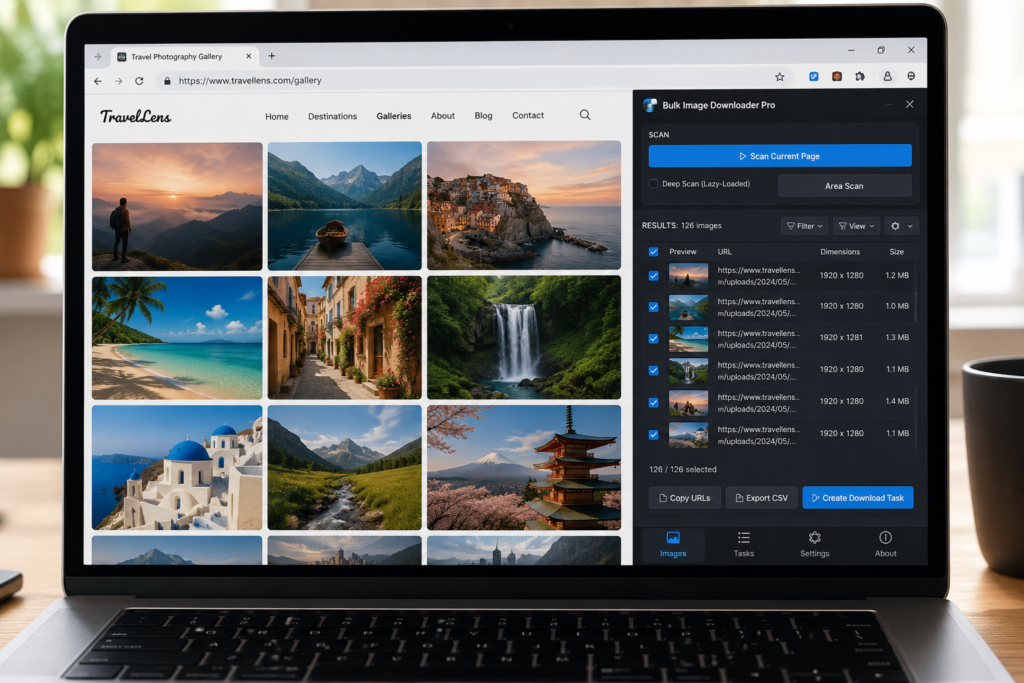Viewport: 1024px width, 683px height.
Task: Open the waterfall photo in the gallery
Action: click(x=524, y=337)
